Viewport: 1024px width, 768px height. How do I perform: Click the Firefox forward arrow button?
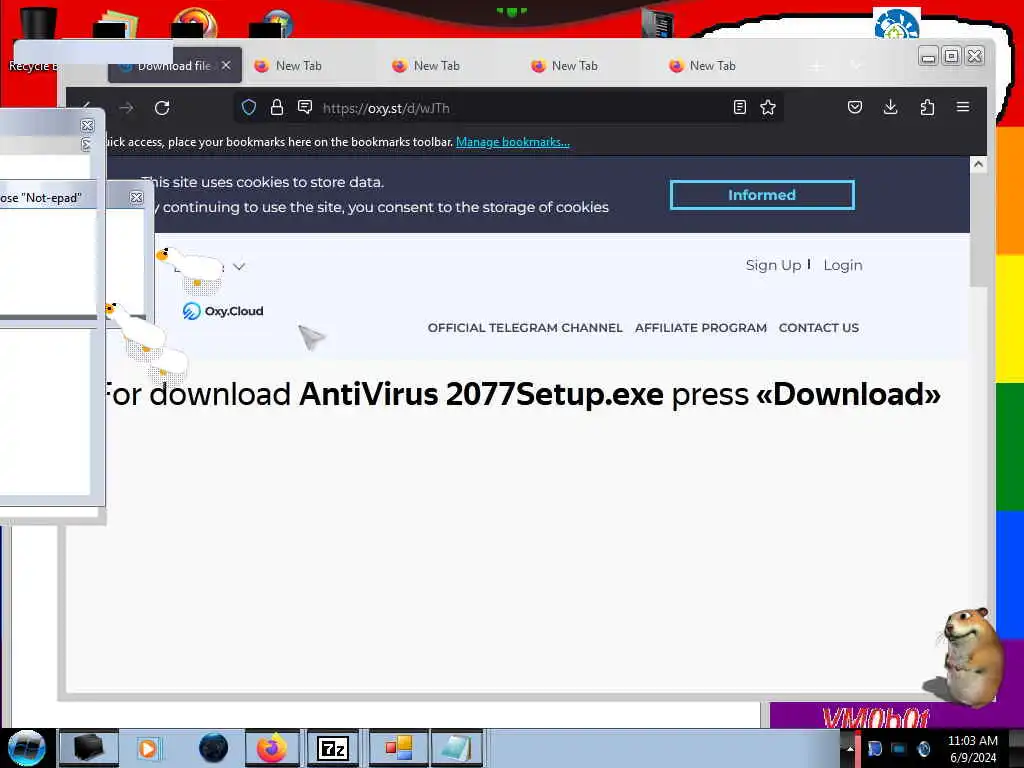[x=127, y=108]
